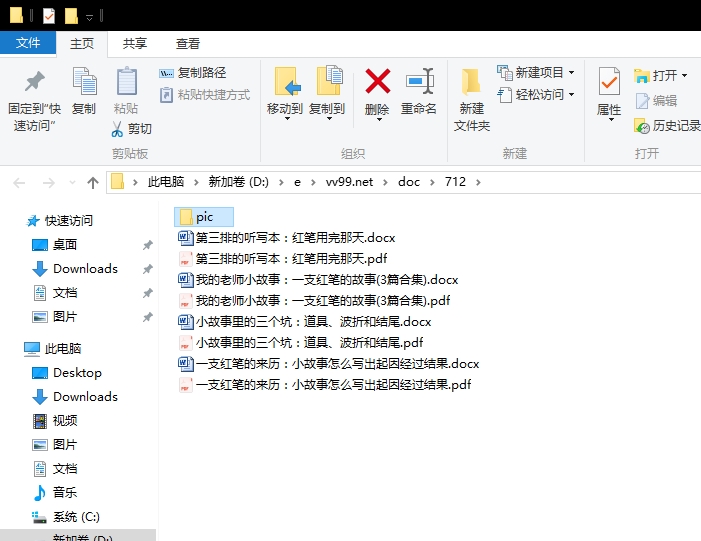Select 我的老师小故事 (3篇合集).pdf file

click(x=314, y=300)
